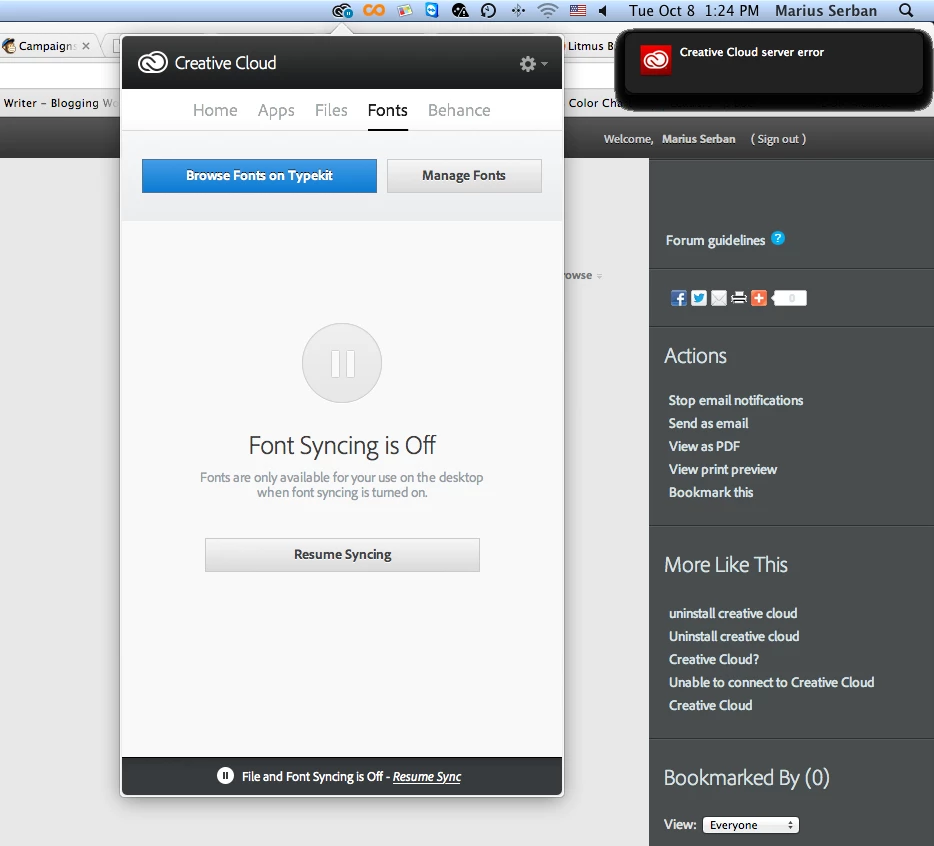
Task: Open the Time Machine menu bar icon
Action: tap(488, 11)
